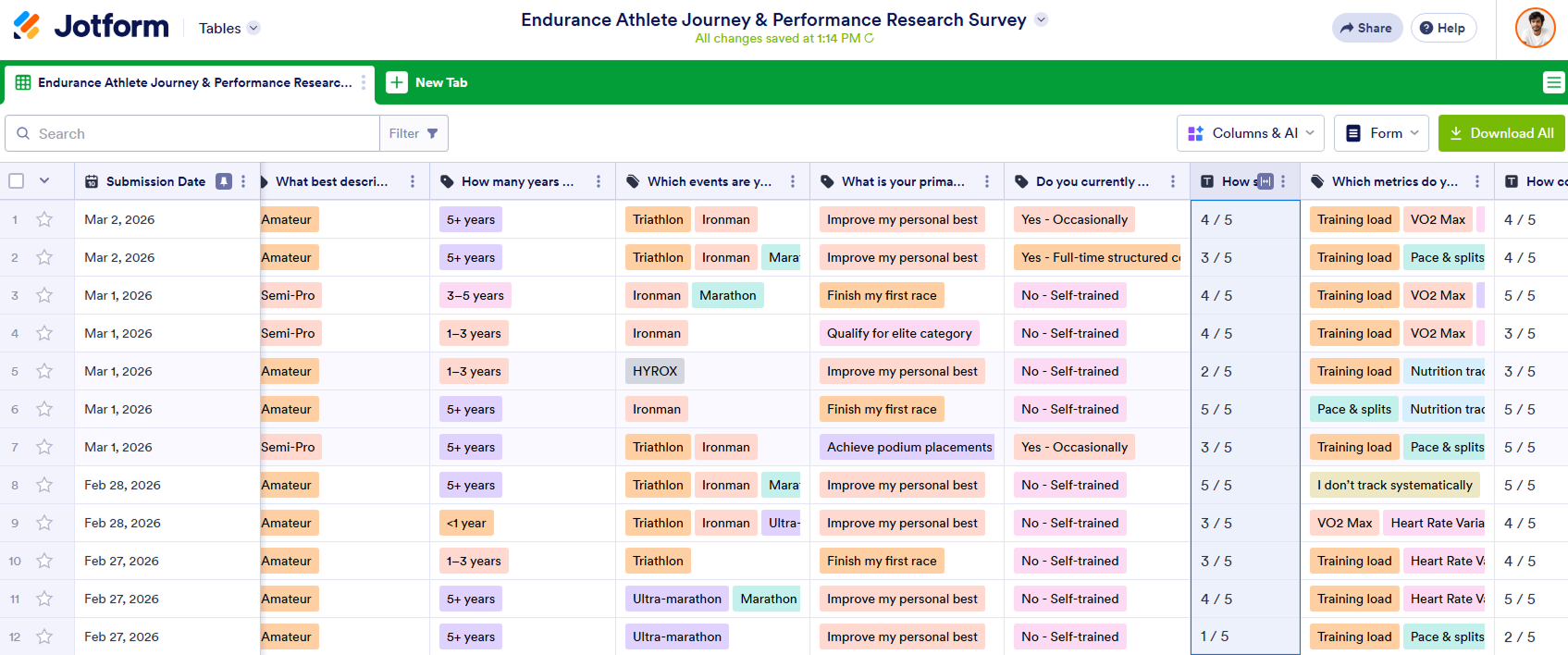1568x655 pixels.
Task: Open 'Which events are y...' column menu
Action: click(x=793, y=181)
